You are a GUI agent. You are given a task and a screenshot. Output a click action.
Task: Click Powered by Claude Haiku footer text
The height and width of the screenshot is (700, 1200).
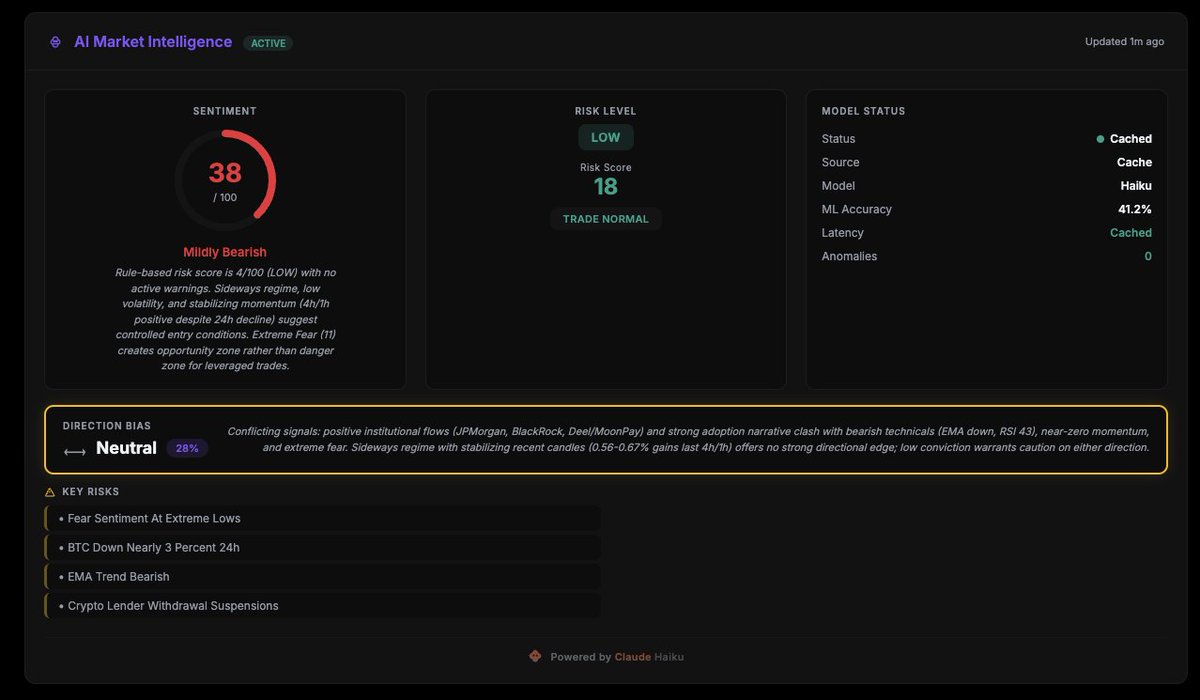click(x=617, y=657)
